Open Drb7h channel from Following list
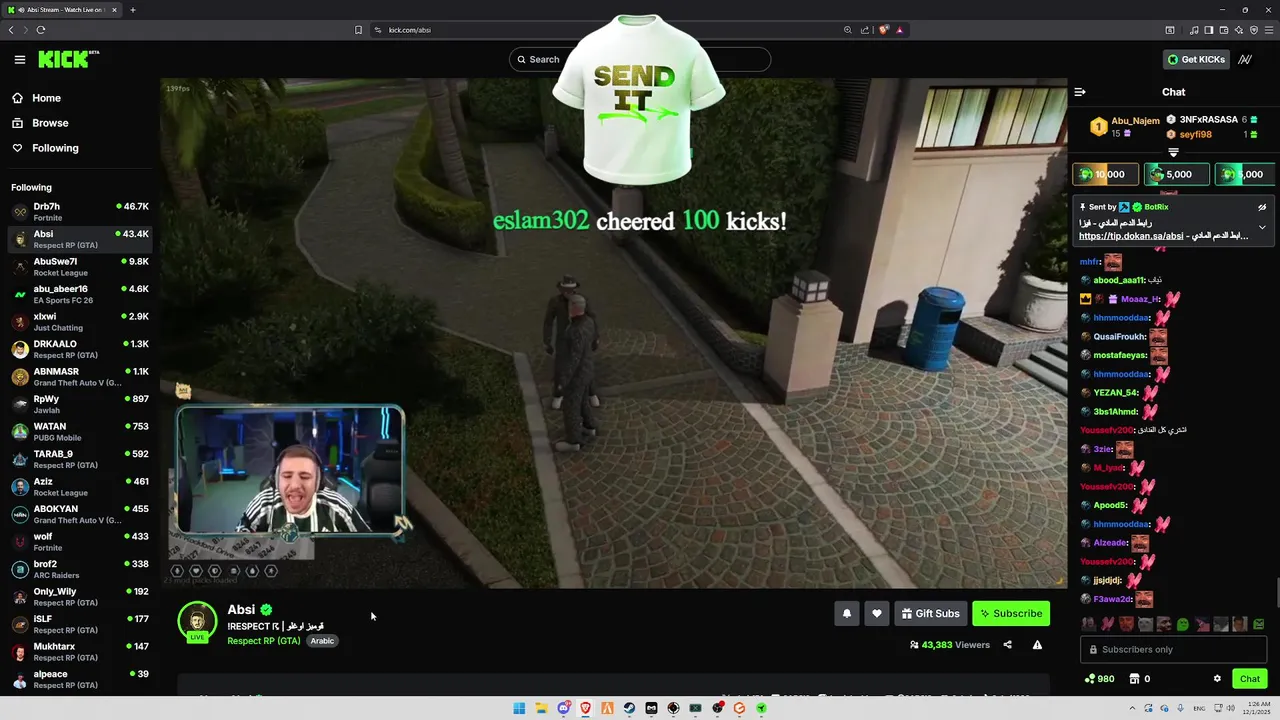The height and width of the screenshot is (720, 1280). pyautogui.click(x=80, y=212)
